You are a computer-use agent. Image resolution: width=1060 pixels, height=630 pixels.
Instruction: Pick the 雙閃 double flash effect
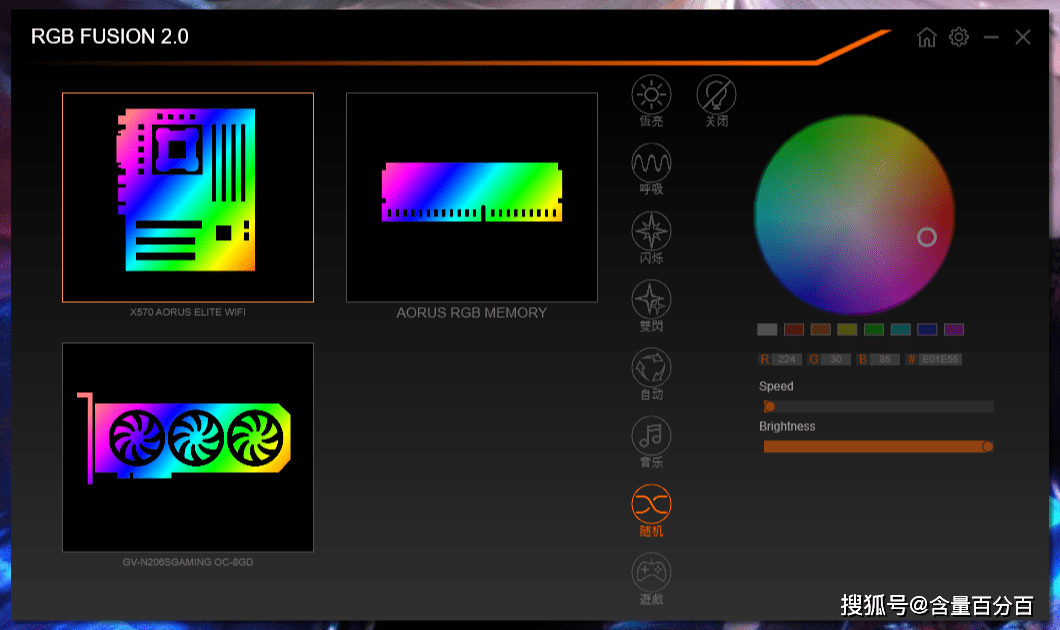(x=651, y=306)
